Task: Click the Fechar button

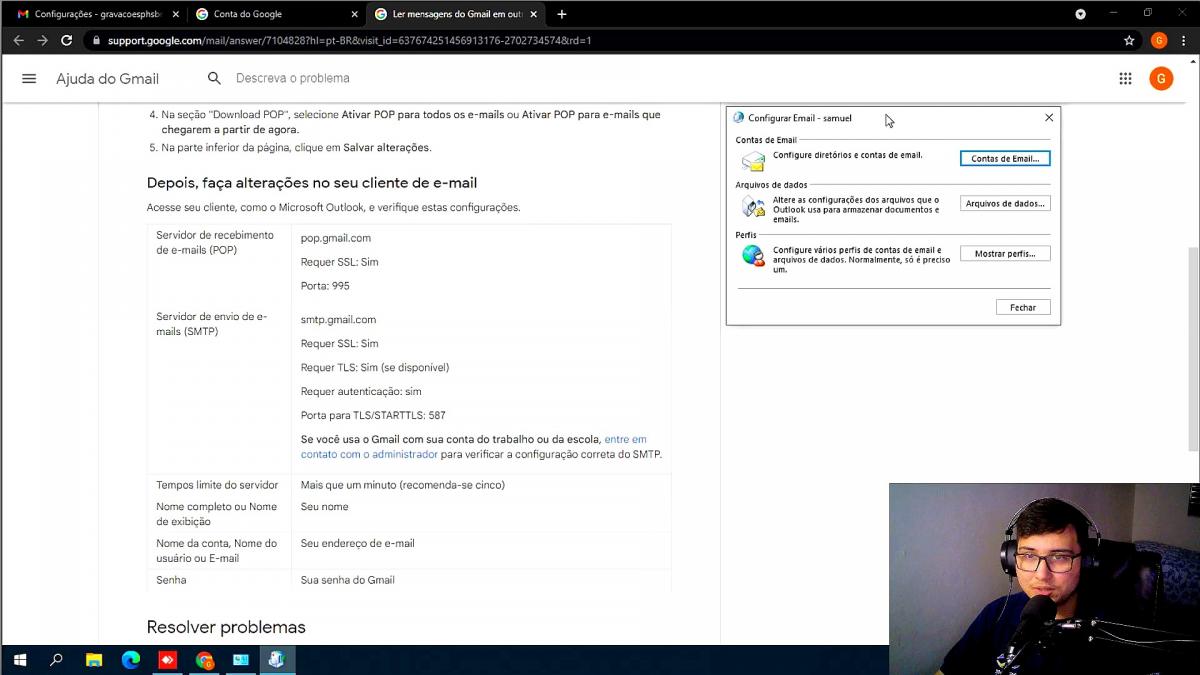Action: click(x=1023, y=307)
